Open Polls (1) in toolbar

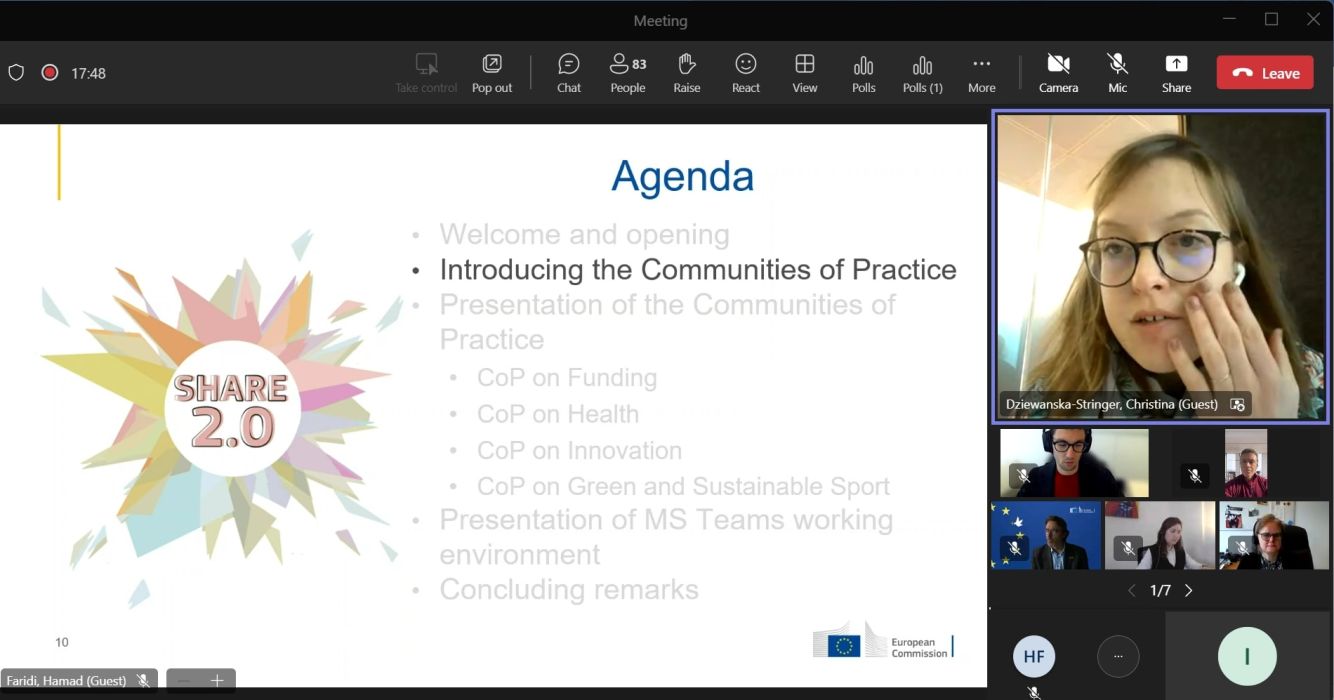922,73
